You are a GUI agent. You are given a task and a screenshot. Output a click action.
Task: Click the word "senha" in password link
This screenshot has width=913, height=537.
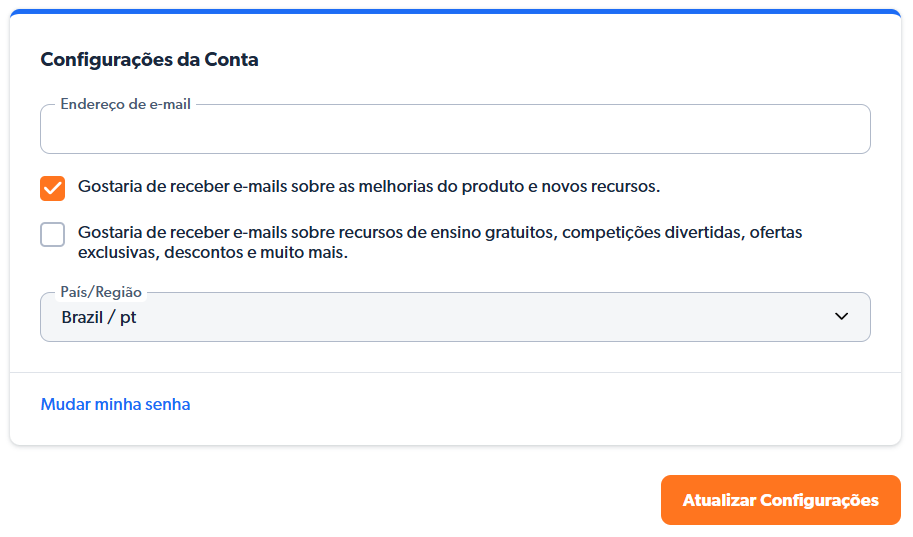point(167,405)
